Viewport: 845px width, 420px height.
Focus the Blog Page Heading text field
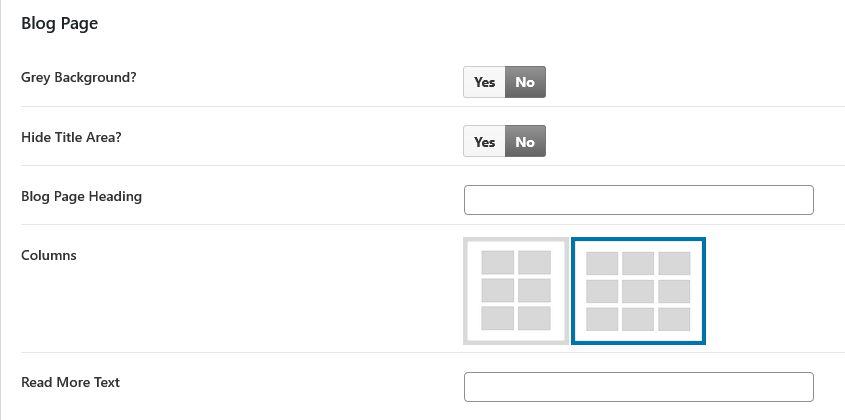coord(639,200)
